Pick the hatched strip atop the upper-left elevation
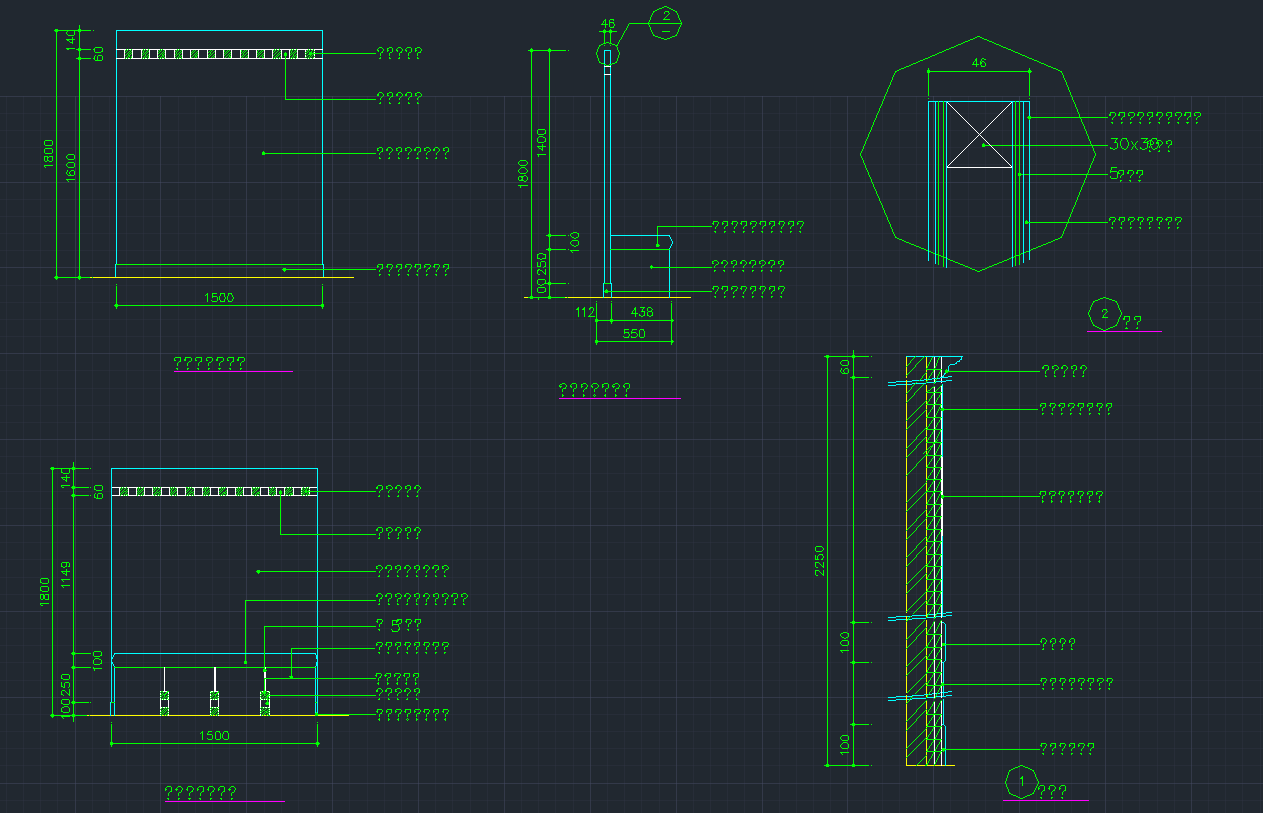Screen dimensions: 1263x813 tap(219, 54)
